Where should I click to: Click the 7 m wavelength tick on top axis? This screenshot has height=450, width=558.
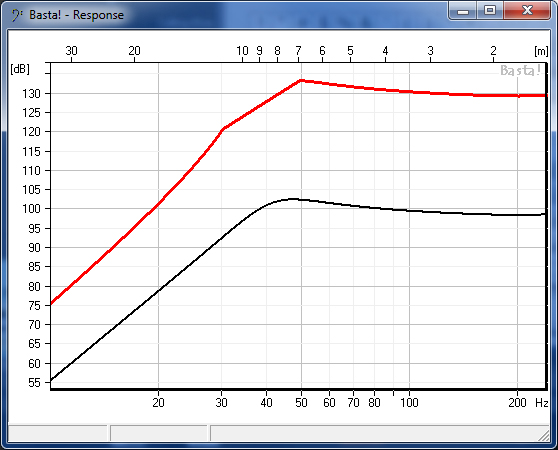pyautogui.click(x=298, y=51)
